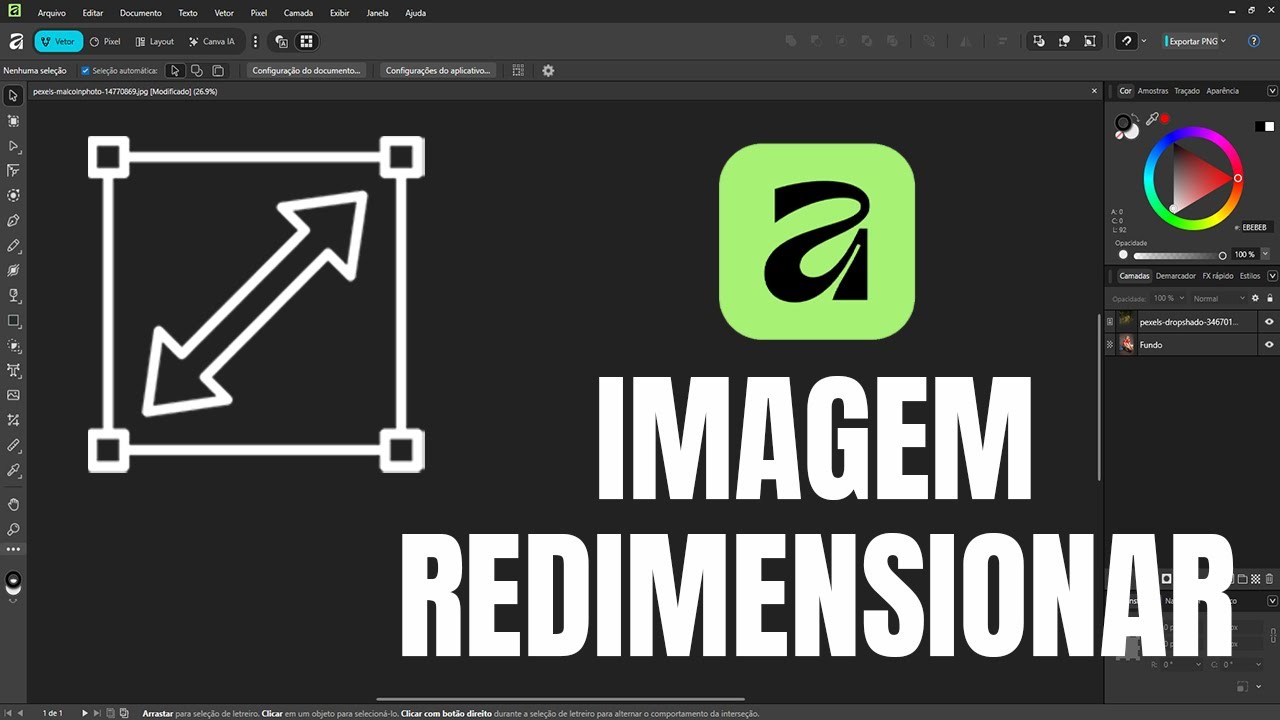Click Configurações do aplicativo button
1280x720 pixels.
tap(439, 71)
